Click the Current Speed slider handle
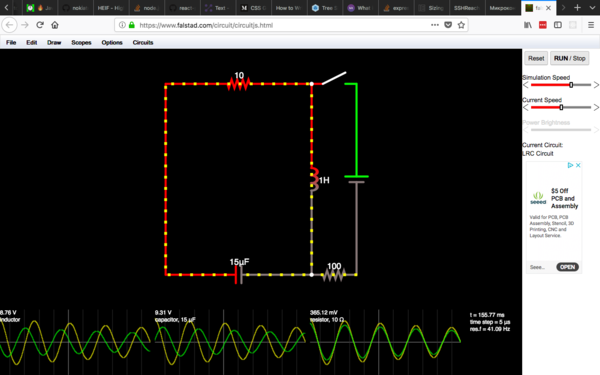 pyautogui.click(x=561, y=108)
